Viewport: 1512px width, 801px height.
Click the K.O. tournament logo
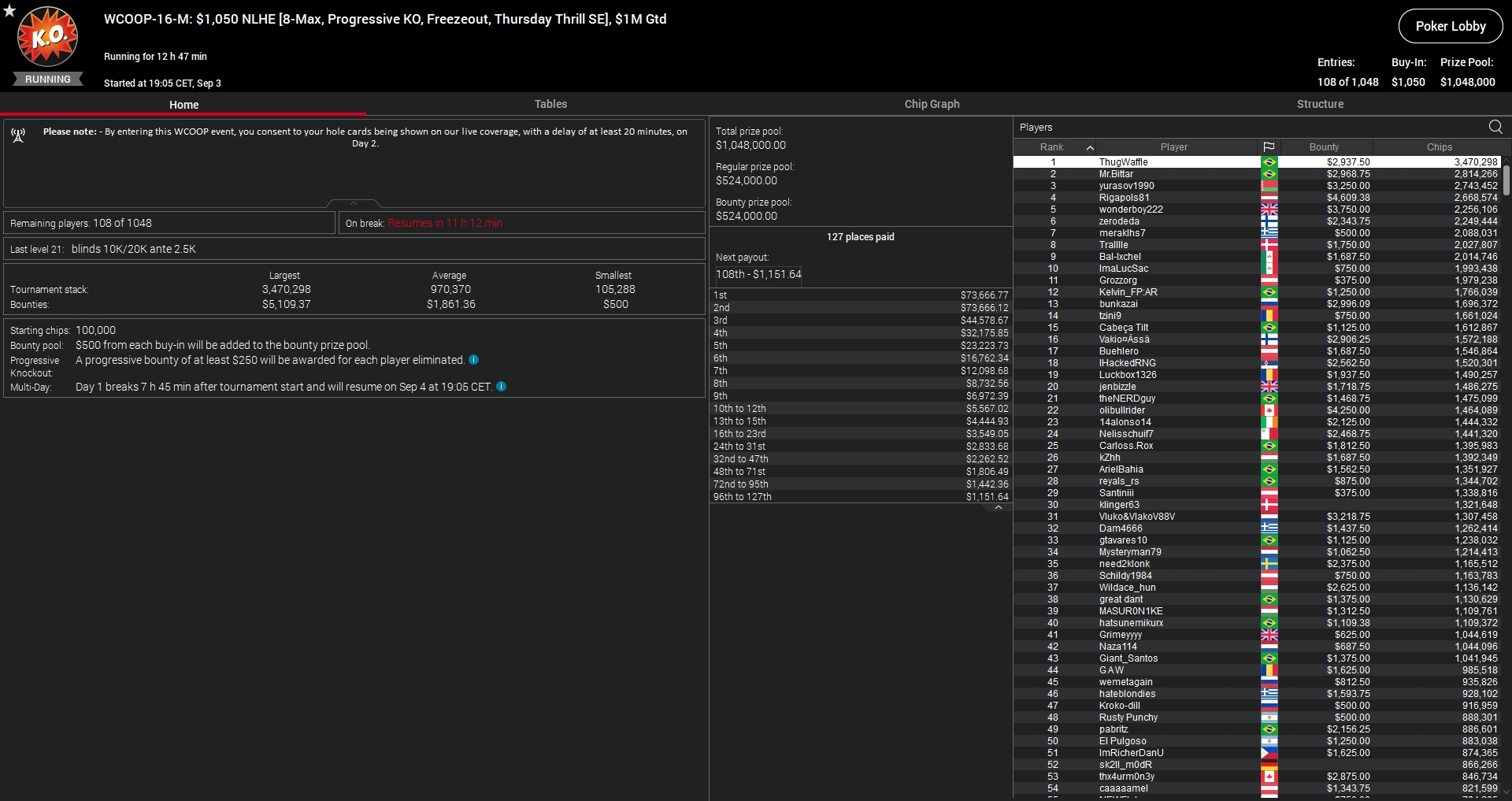click(48, 36)
